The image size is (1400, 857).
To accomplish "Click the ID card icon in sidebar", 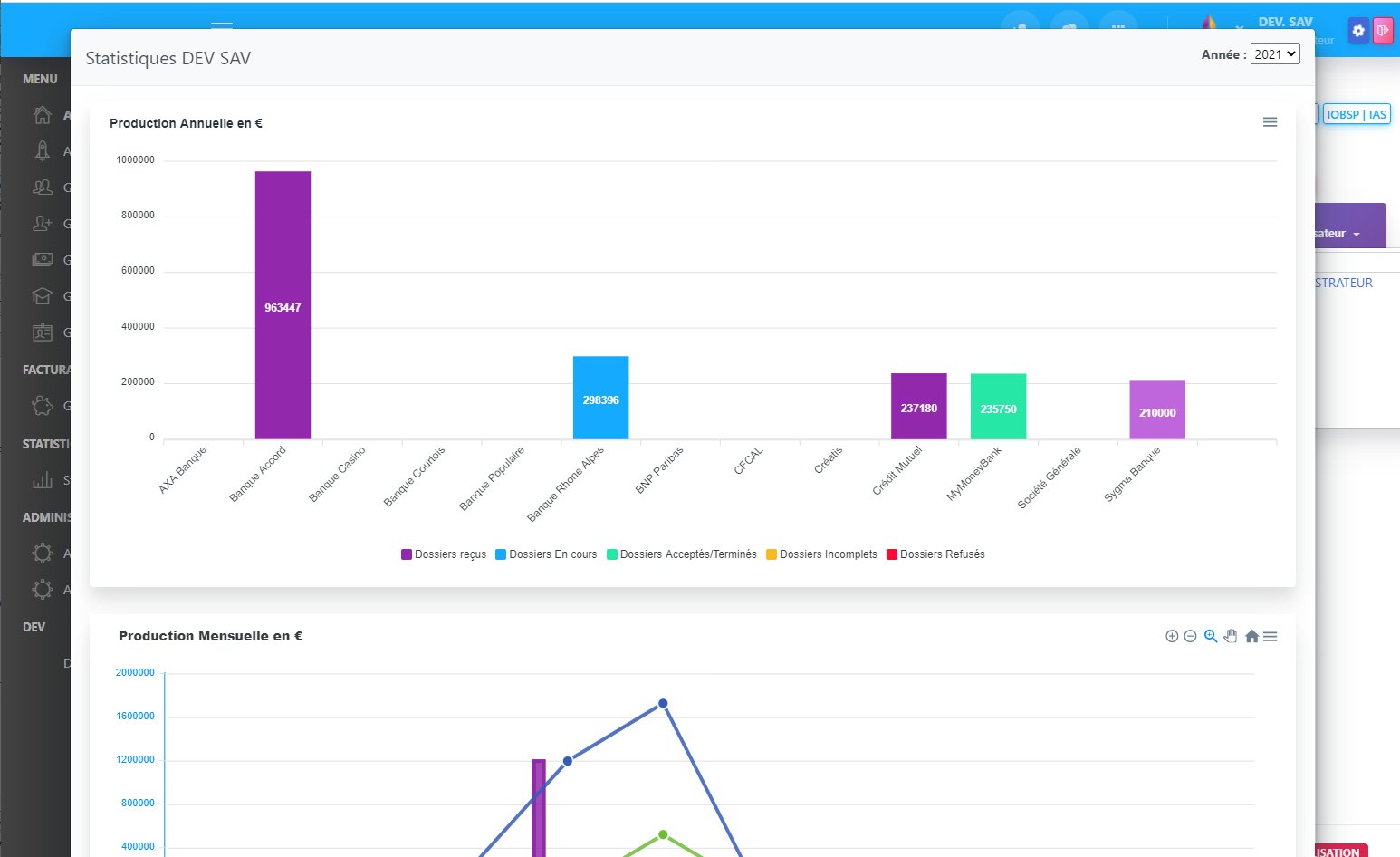I will point(43,332).
